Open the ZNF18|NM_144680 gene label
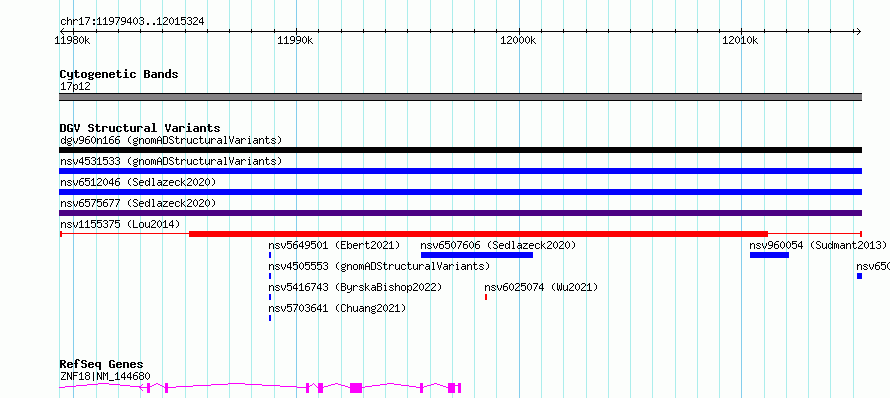Image resolution: width=890 pixels, height=398 pixels. tap(105, 376)
